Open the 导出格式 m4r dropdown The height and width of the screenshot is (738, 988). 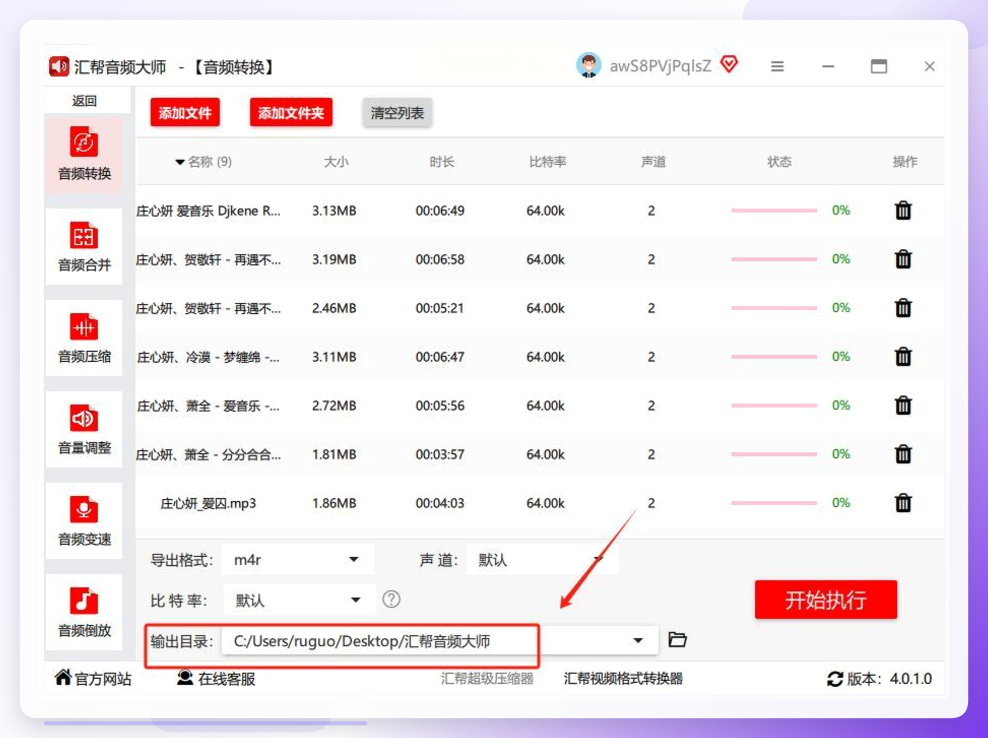pos(297,560)
